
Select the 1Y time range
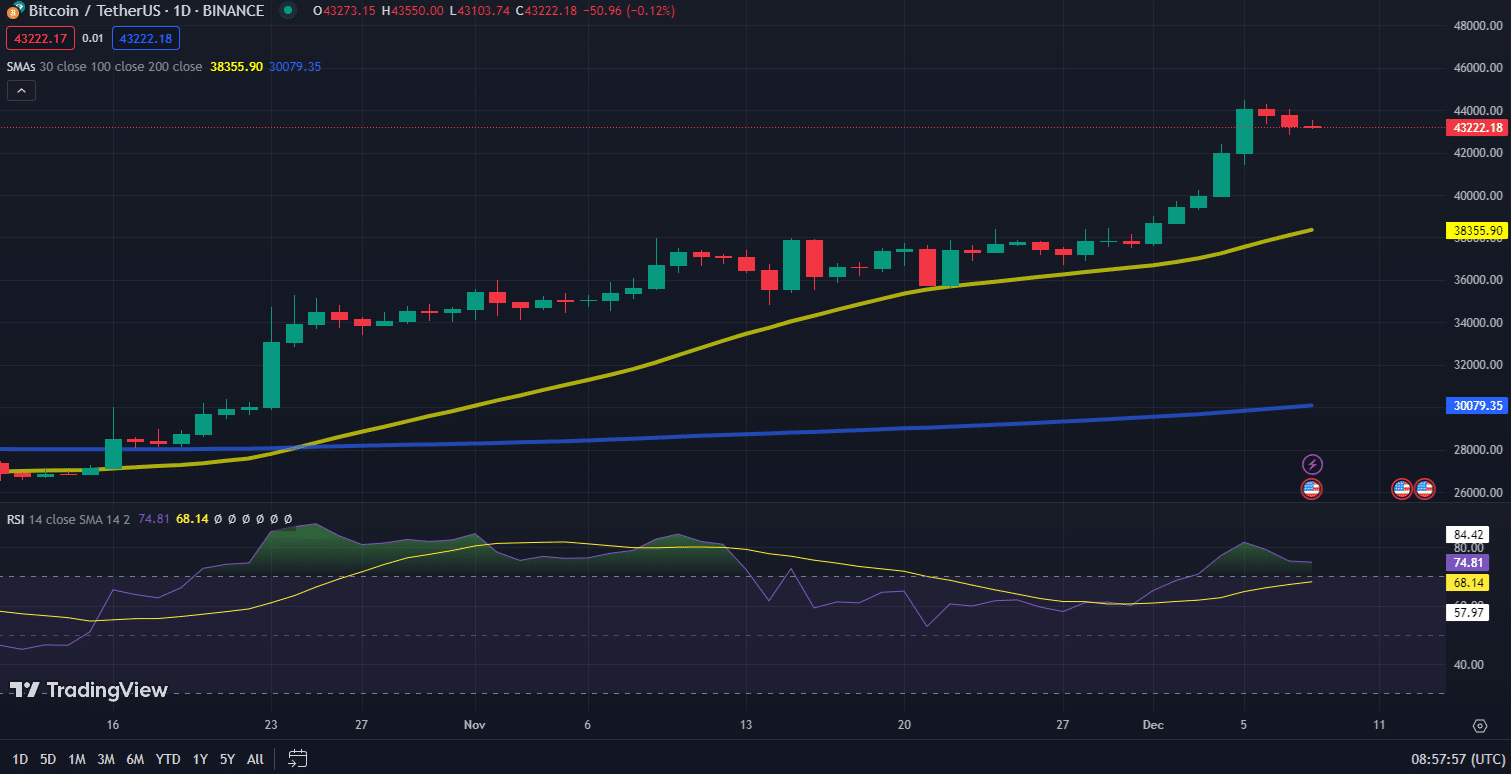(200, 759)
